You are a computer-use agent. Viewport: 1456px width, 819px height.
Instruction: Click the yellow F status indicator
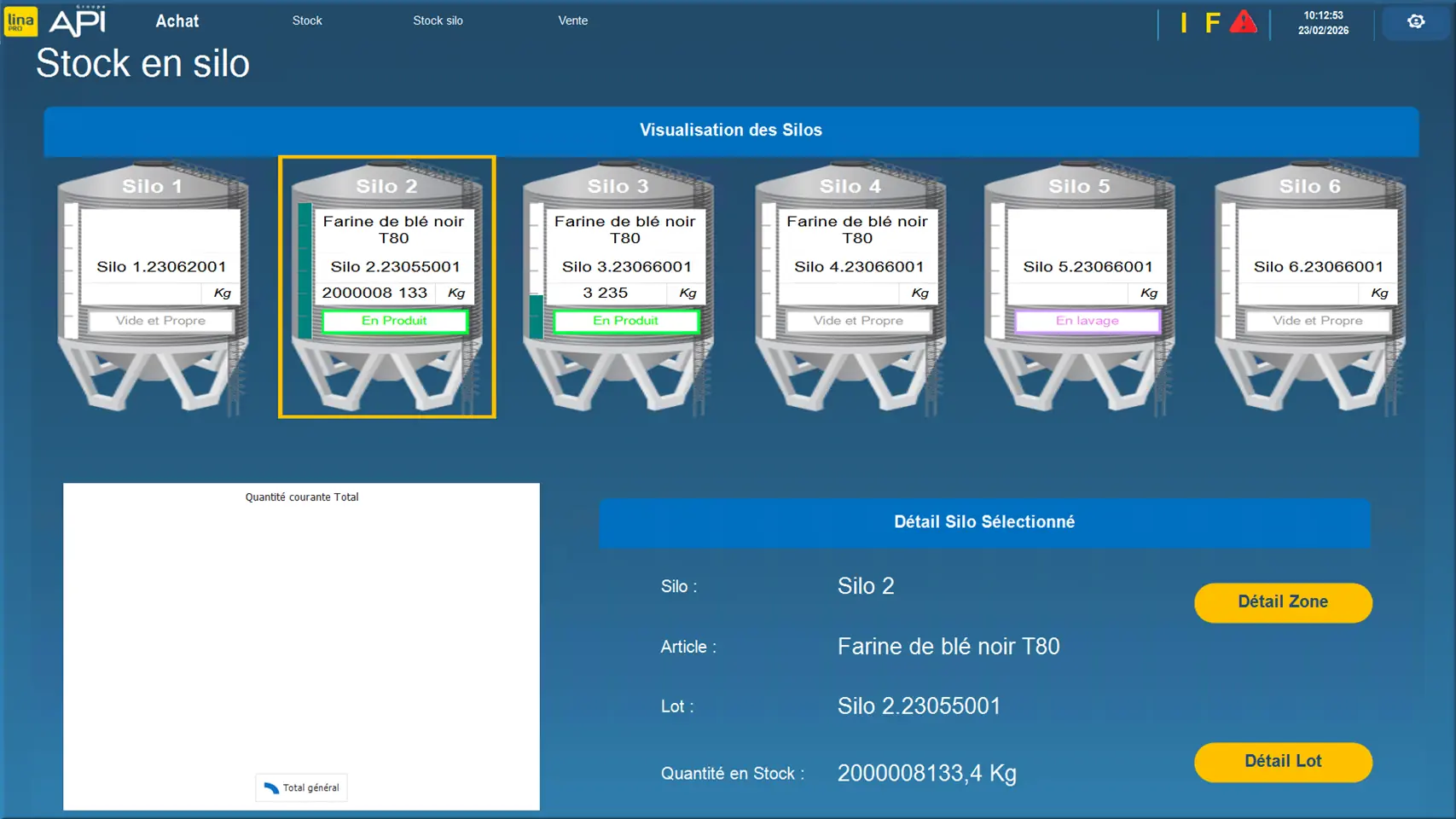tap(1212, 23)
